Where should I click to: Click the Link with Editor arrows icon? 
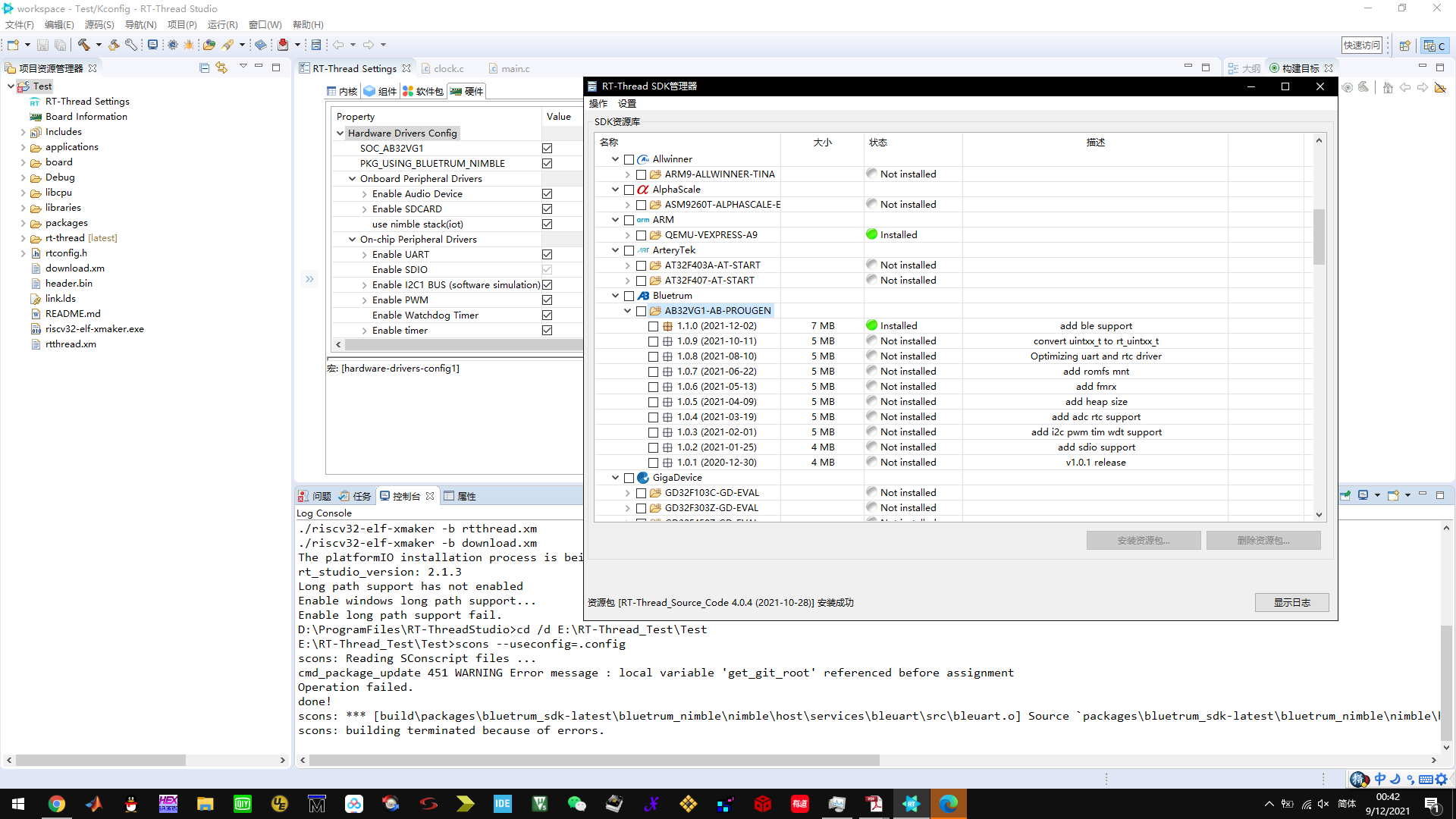pyautogui.click(x=221, y=67)
